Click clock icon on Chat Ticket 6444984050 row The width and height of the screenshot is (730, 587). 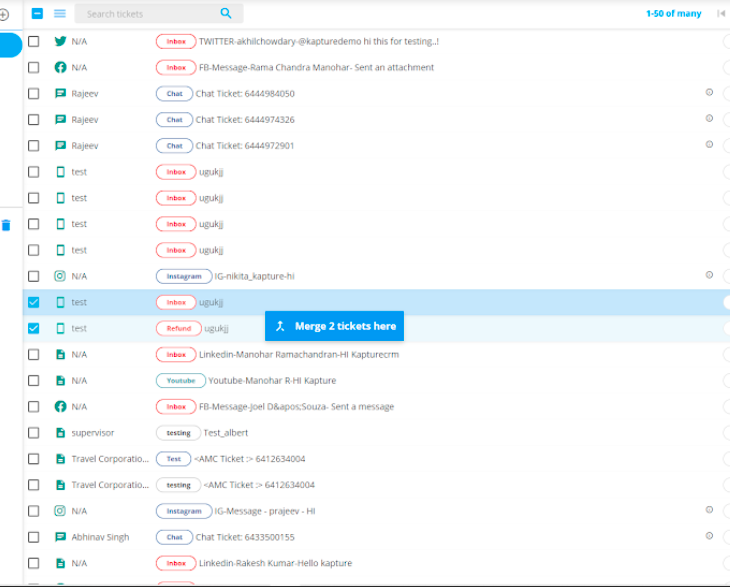pos(709,92)
